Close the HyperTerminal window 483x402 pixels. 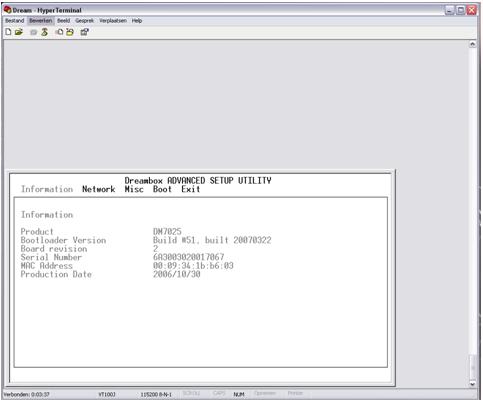pos(472,10)
